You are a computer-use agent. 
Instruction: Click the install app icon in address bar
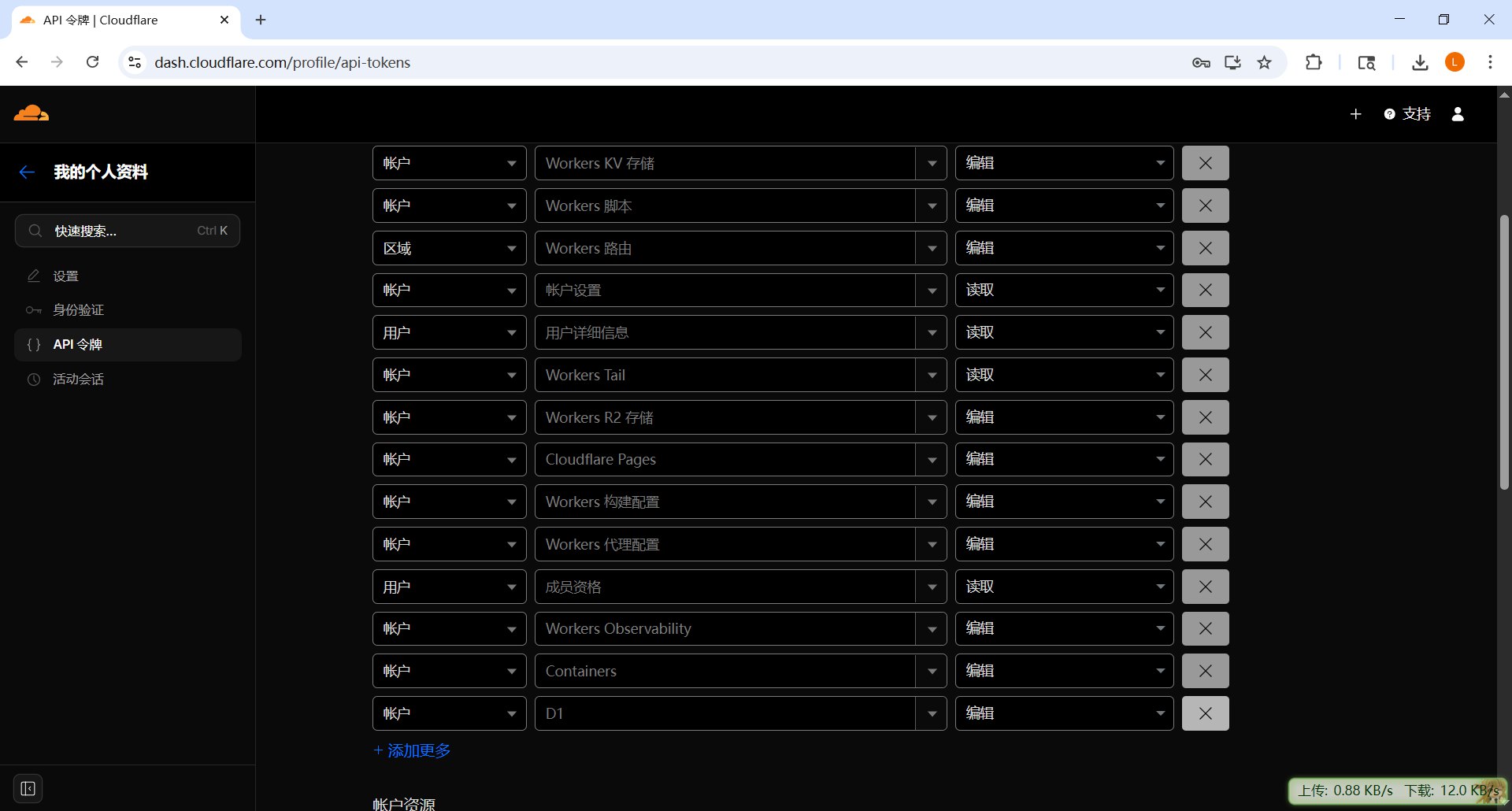(1232, 62)
